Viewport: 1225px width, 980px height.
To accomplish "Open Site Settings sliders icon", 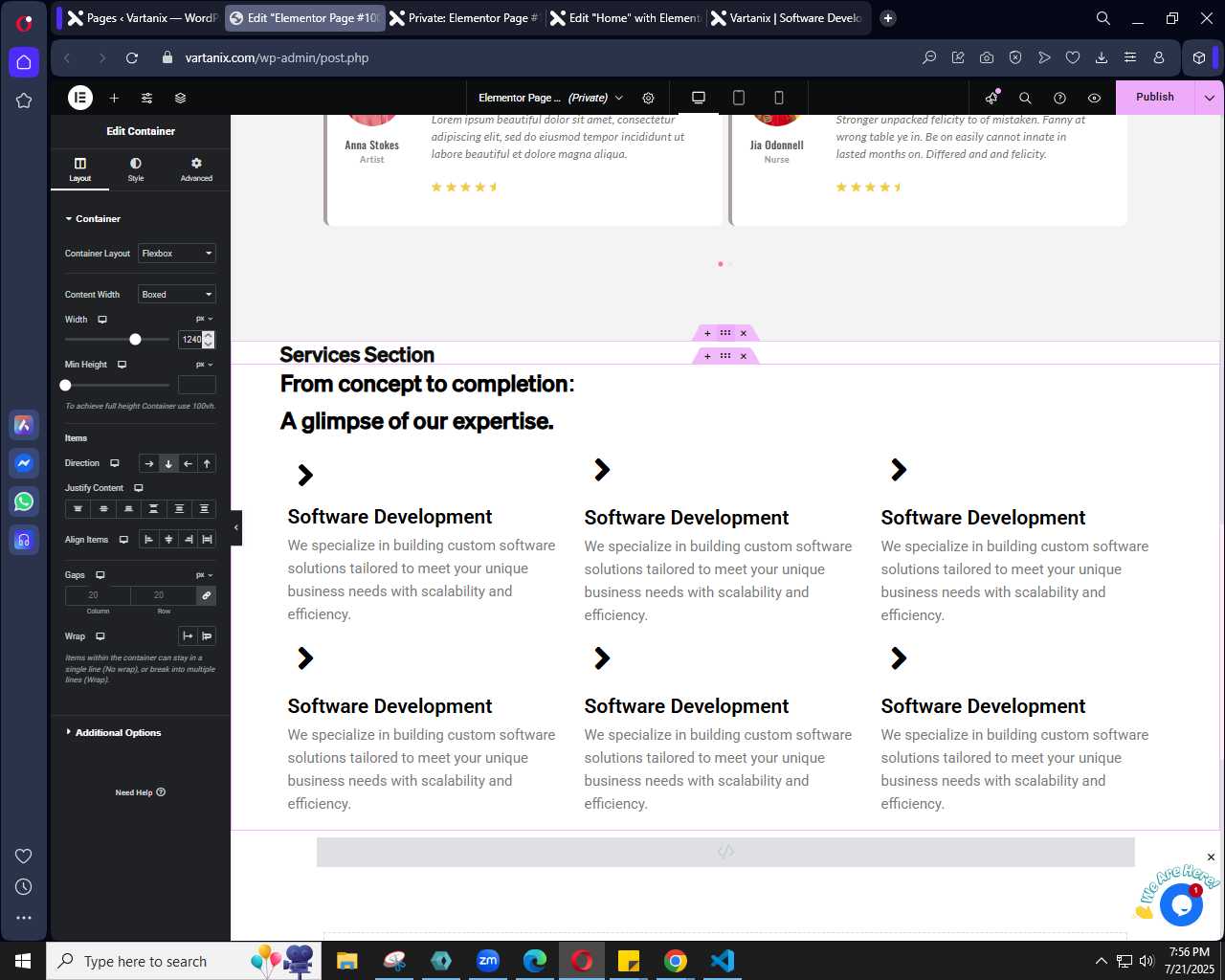I will 146,98.
